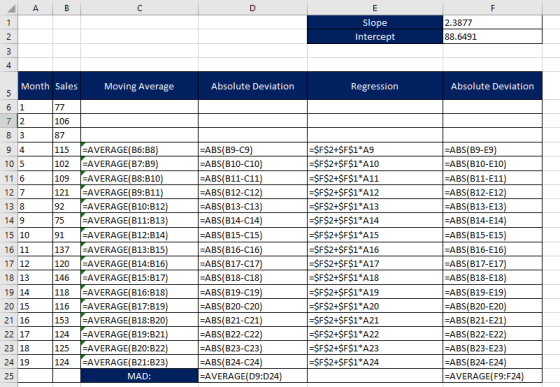560x387 pixels.
Task: Click cell with =AVERAGE(B13:B15)
Action: pos(140,249)
